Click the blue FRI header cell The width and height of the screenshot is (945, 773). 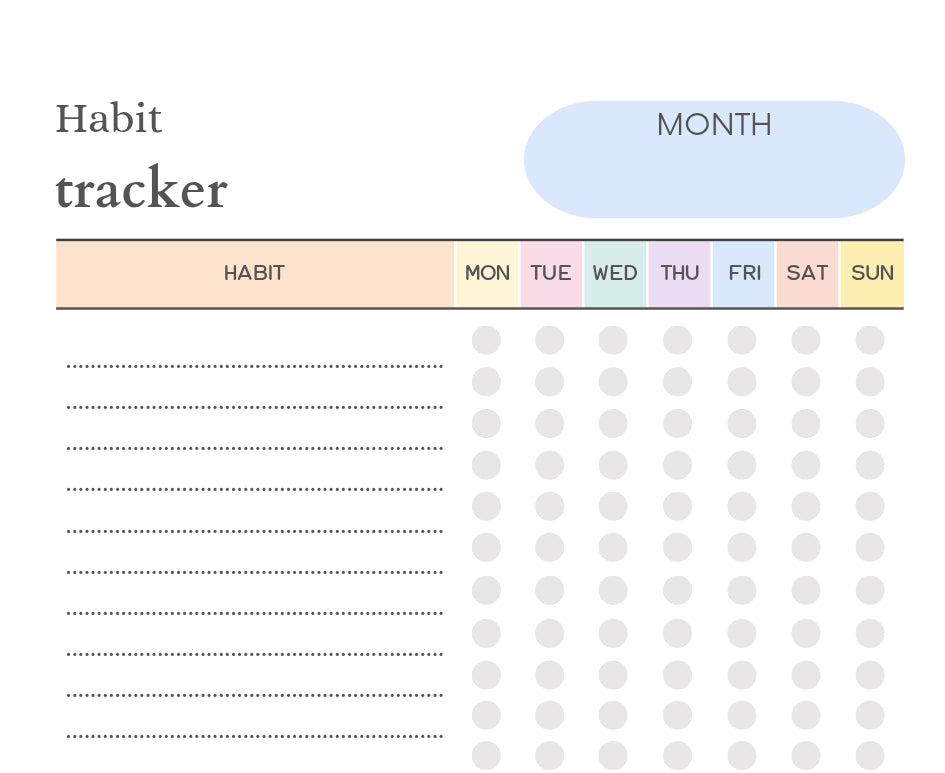[744, 273]
